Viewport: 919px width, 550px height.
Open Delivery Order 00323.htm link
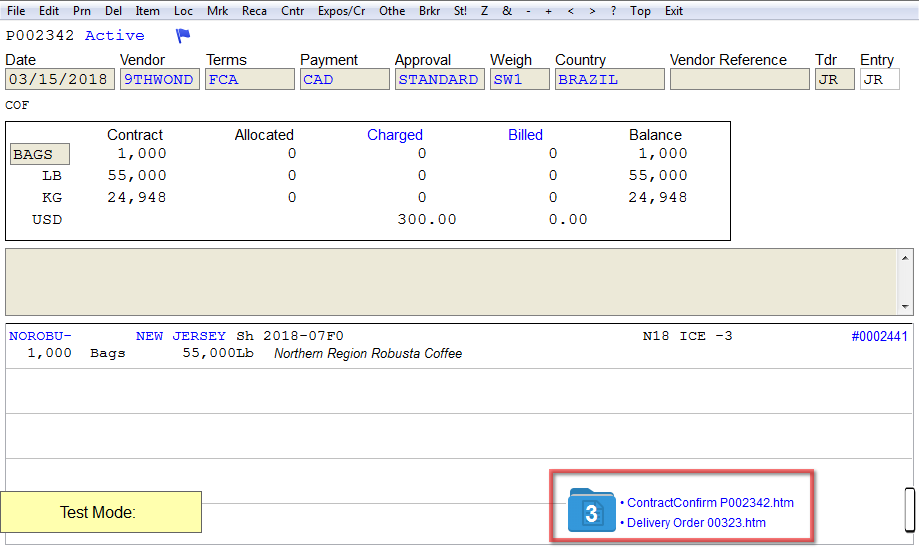(x=696, y=522)
